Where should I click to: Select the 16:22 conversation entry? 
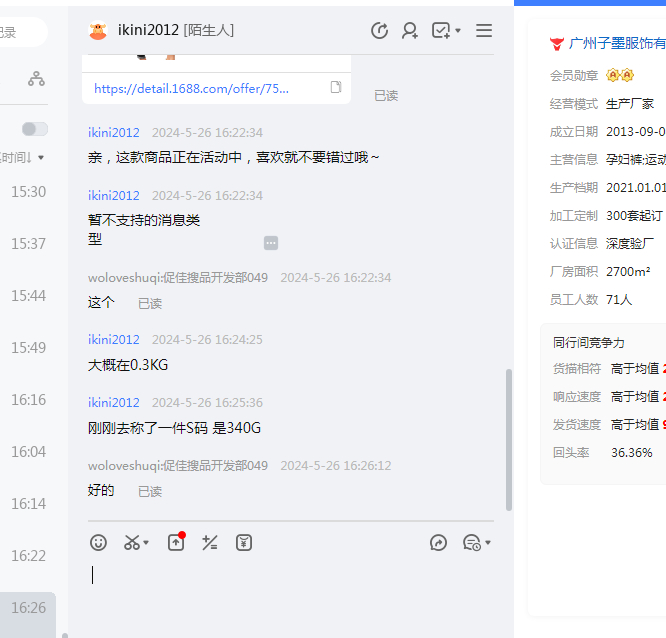point(28,556)
